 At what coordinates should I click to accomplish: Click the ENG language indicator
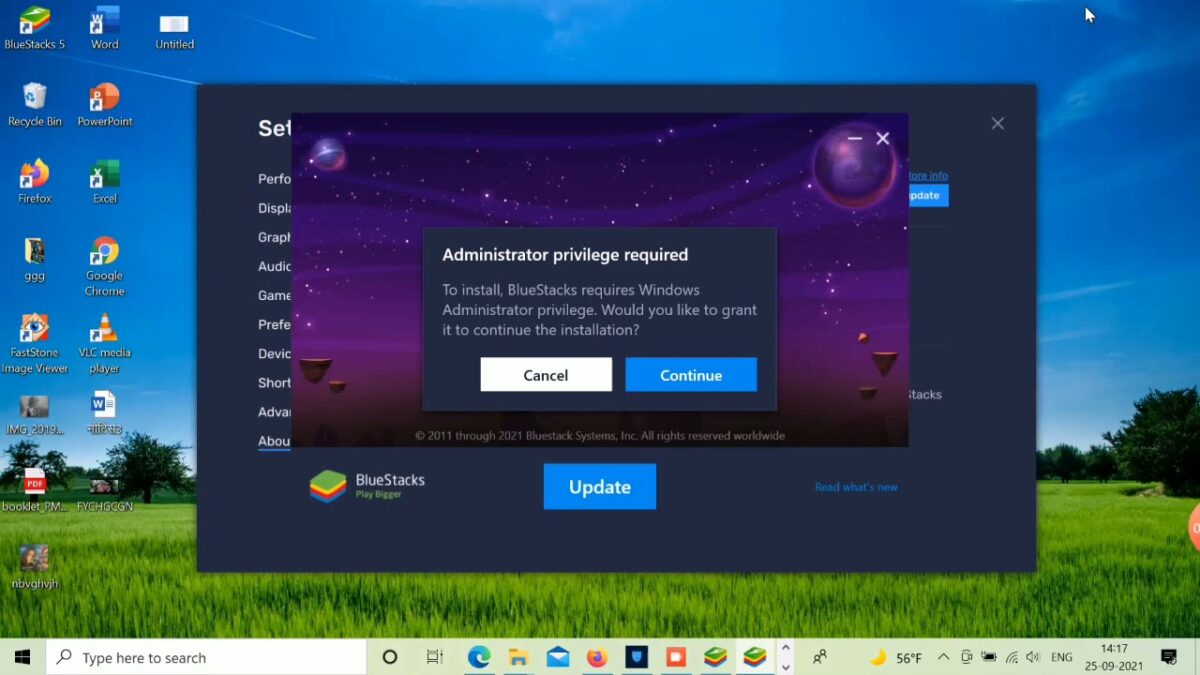click(1062, 657)
